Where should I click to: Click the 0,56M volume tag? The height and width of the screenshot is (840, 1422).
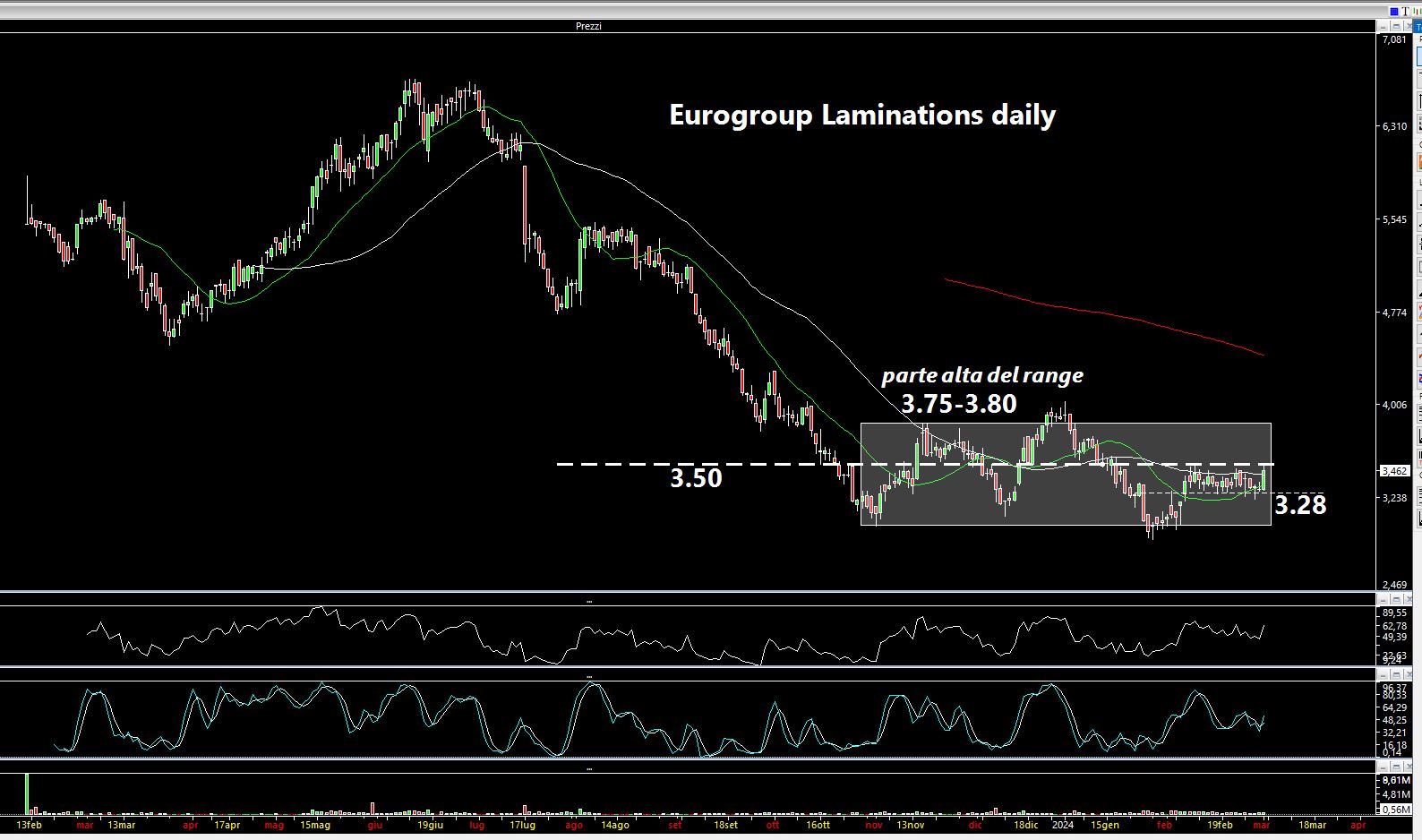[1397, 810]
